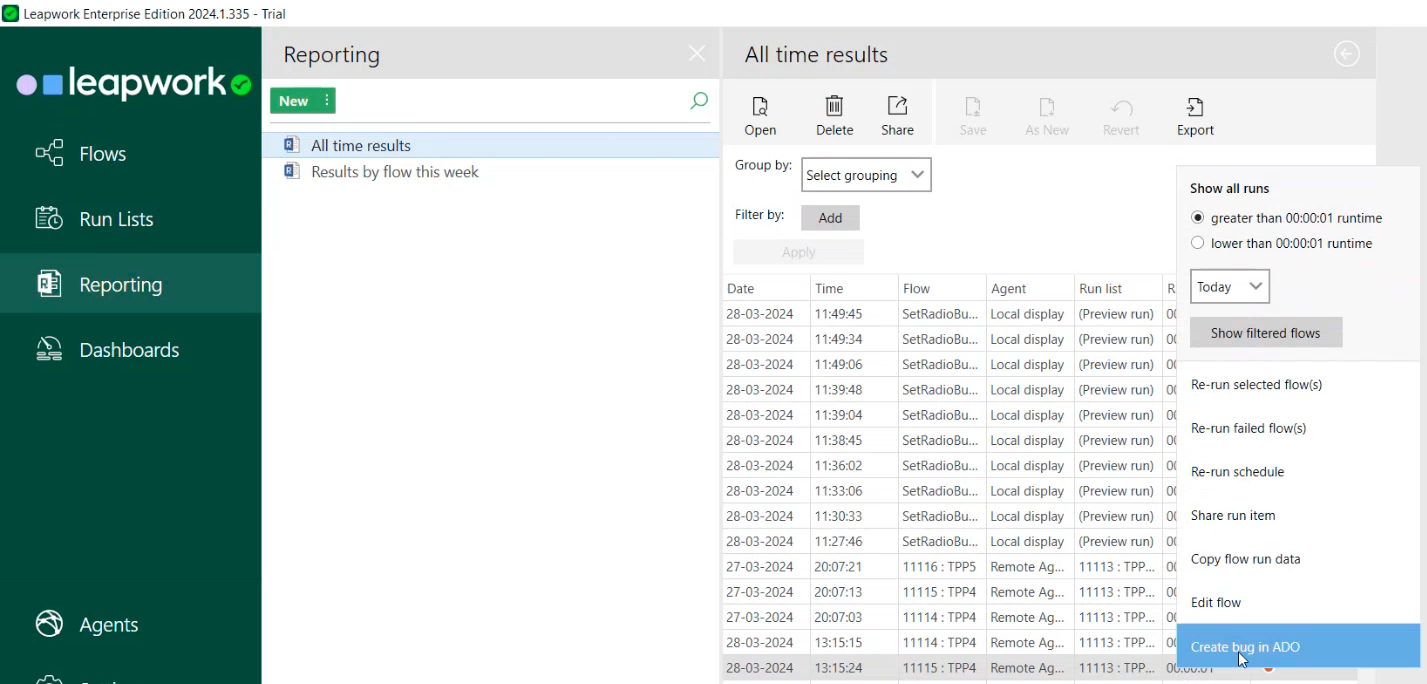Click the Share toolbar icon
The width and height of the screenshot is (1427, 684).
897,107
